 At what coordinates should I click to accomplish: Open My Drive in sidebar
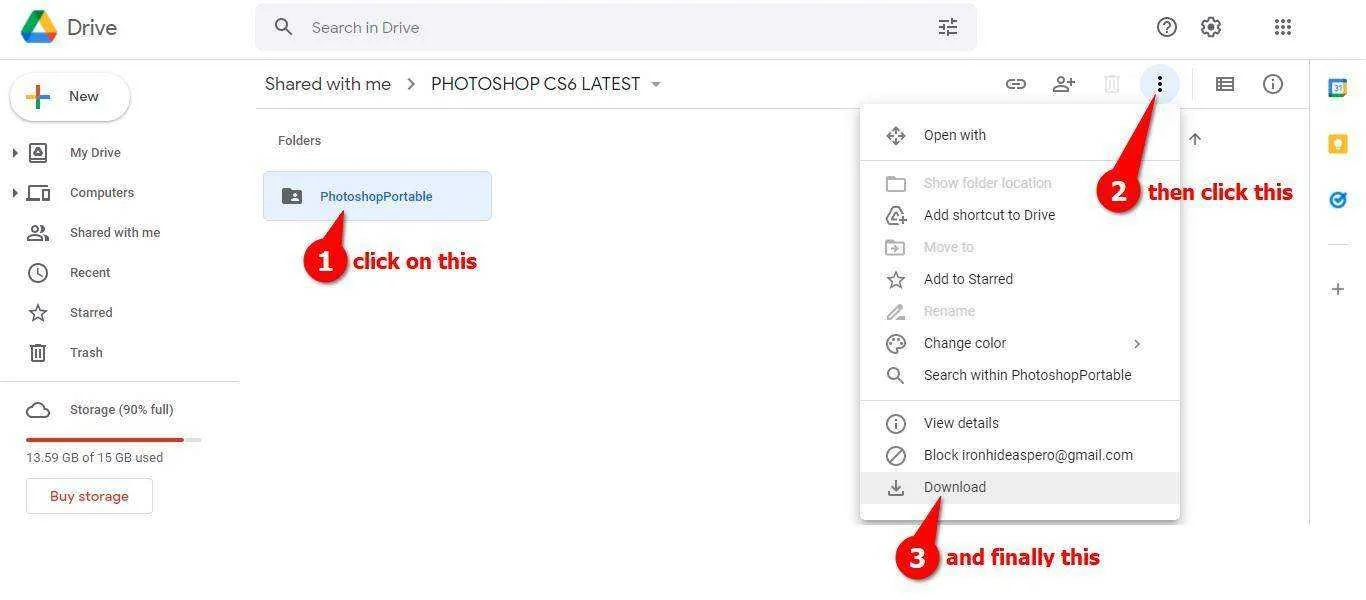point(95,153)
